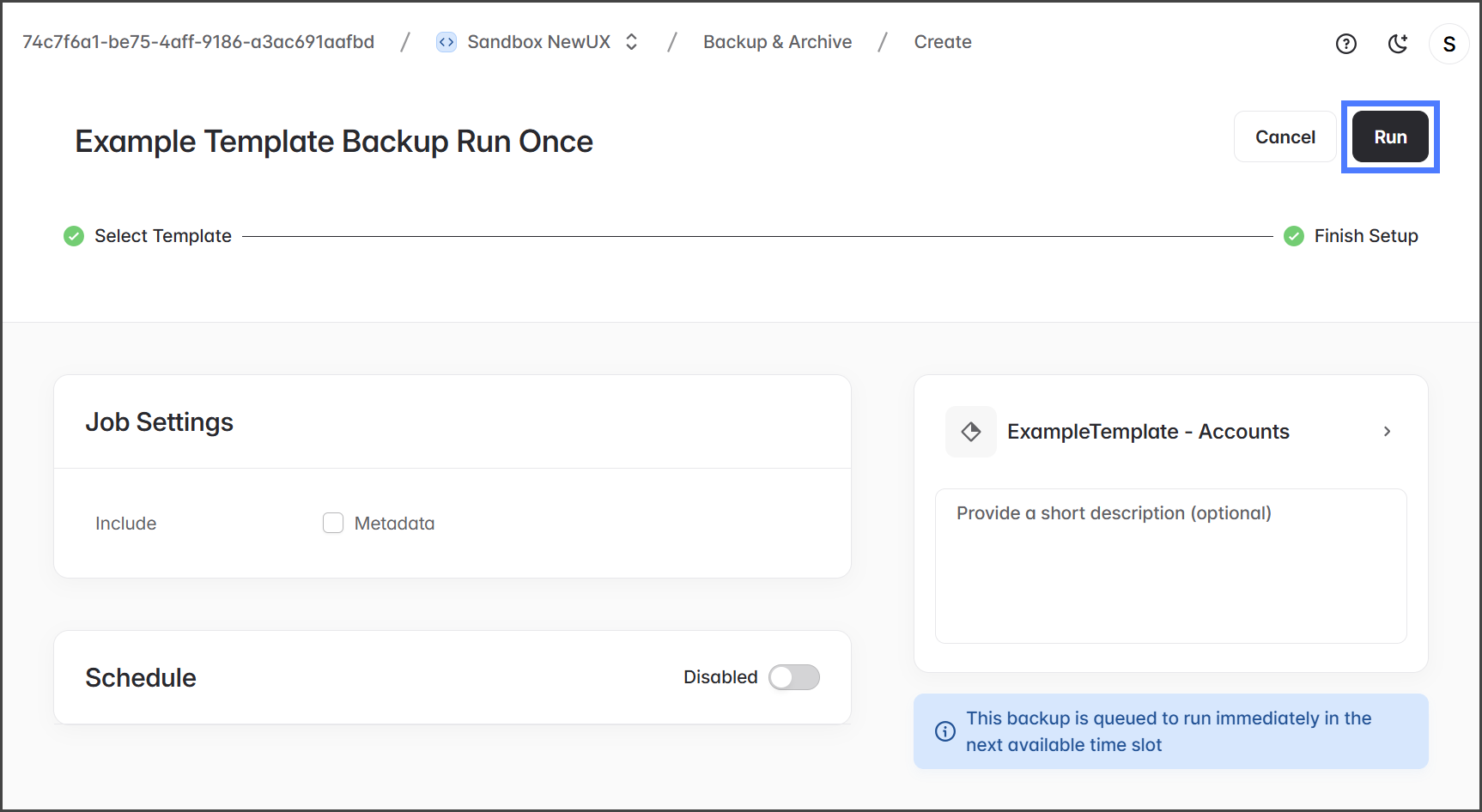Go to the Finish Setup step
Image resolution: width=1482 pixels, height=812 pixels.
click(1365, 236)
